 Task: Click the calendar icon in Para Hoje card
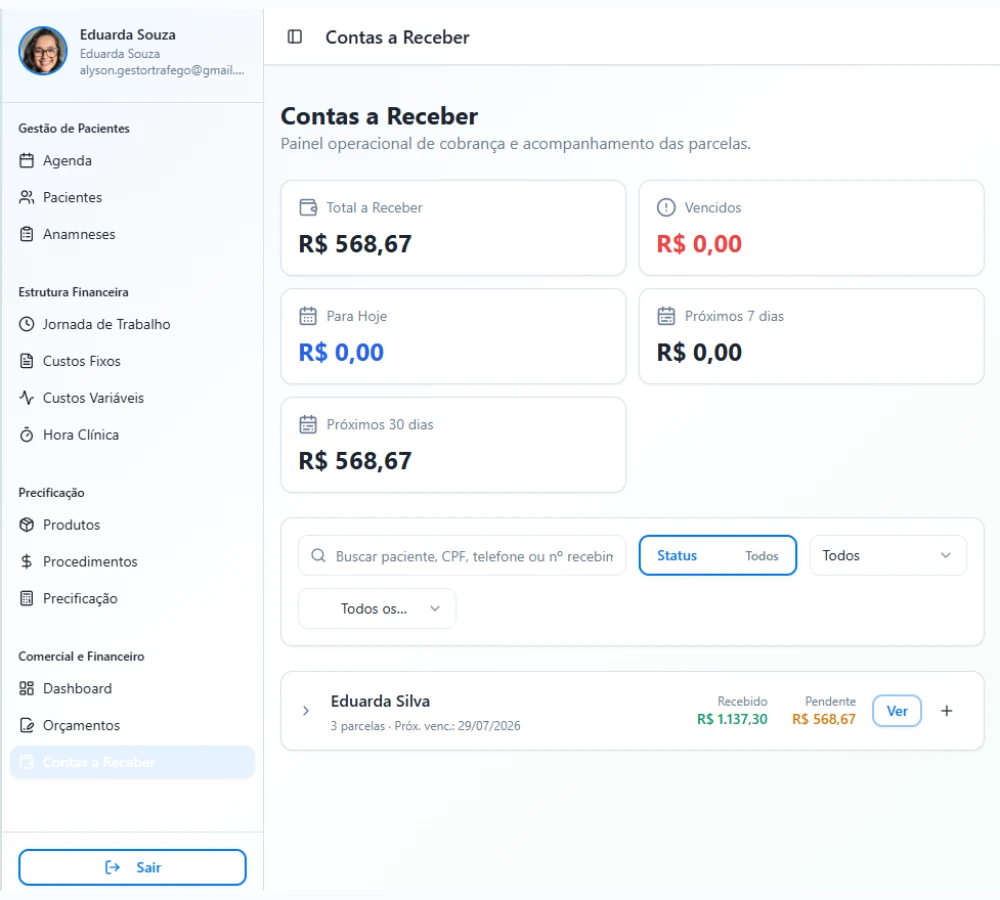308,316
